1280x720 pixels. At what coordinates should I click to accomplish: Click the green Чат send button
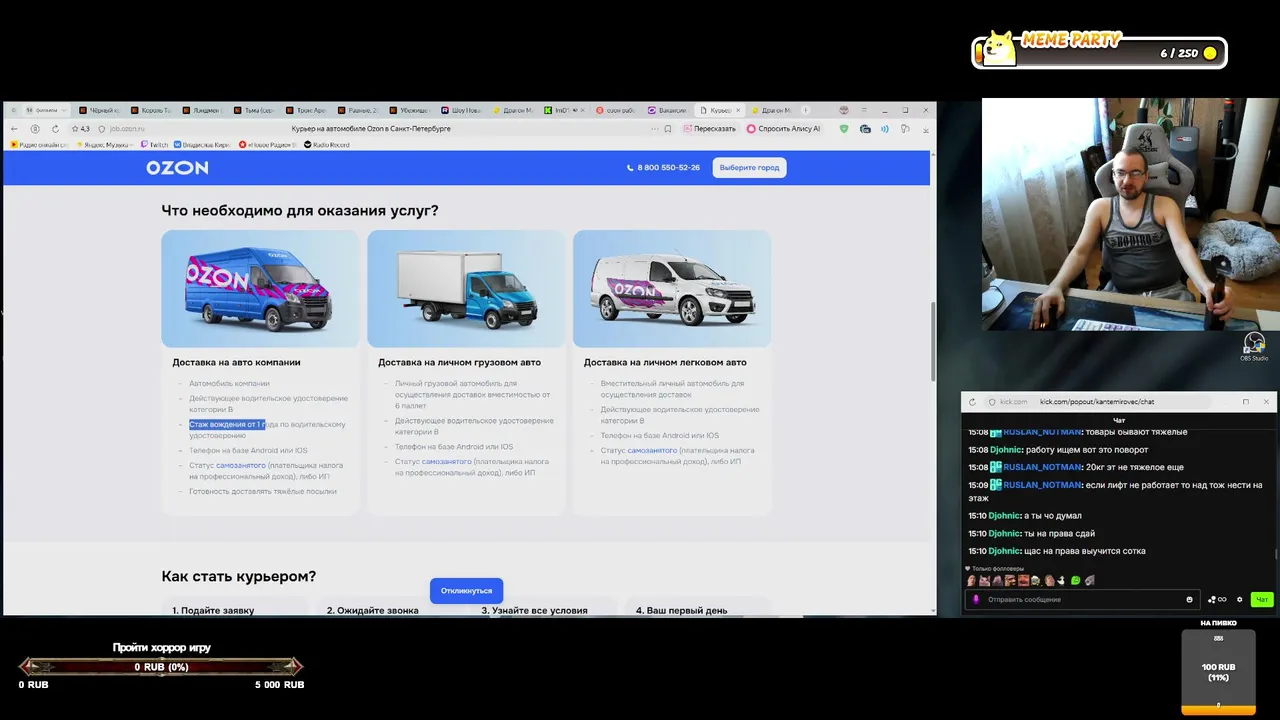click(x=1262, y=599)
